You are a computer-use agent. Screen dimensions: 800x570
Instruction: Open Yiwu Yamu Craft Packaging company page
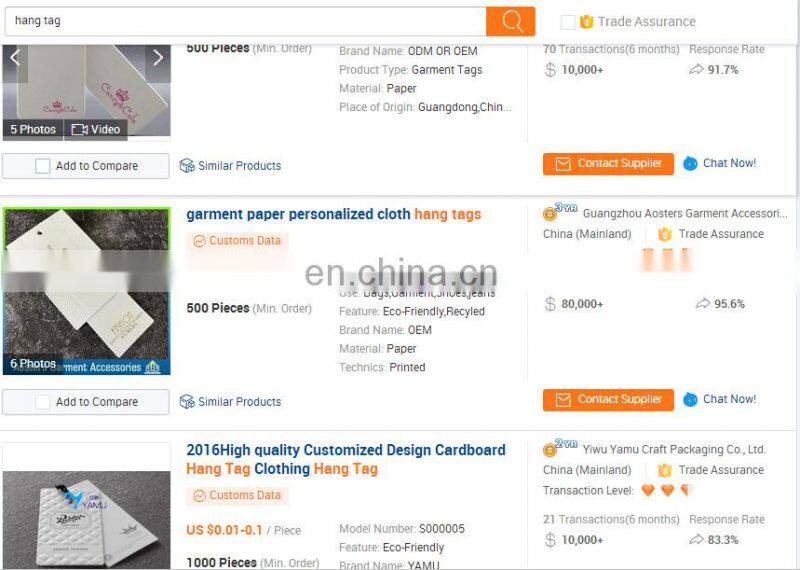point(674,450)
